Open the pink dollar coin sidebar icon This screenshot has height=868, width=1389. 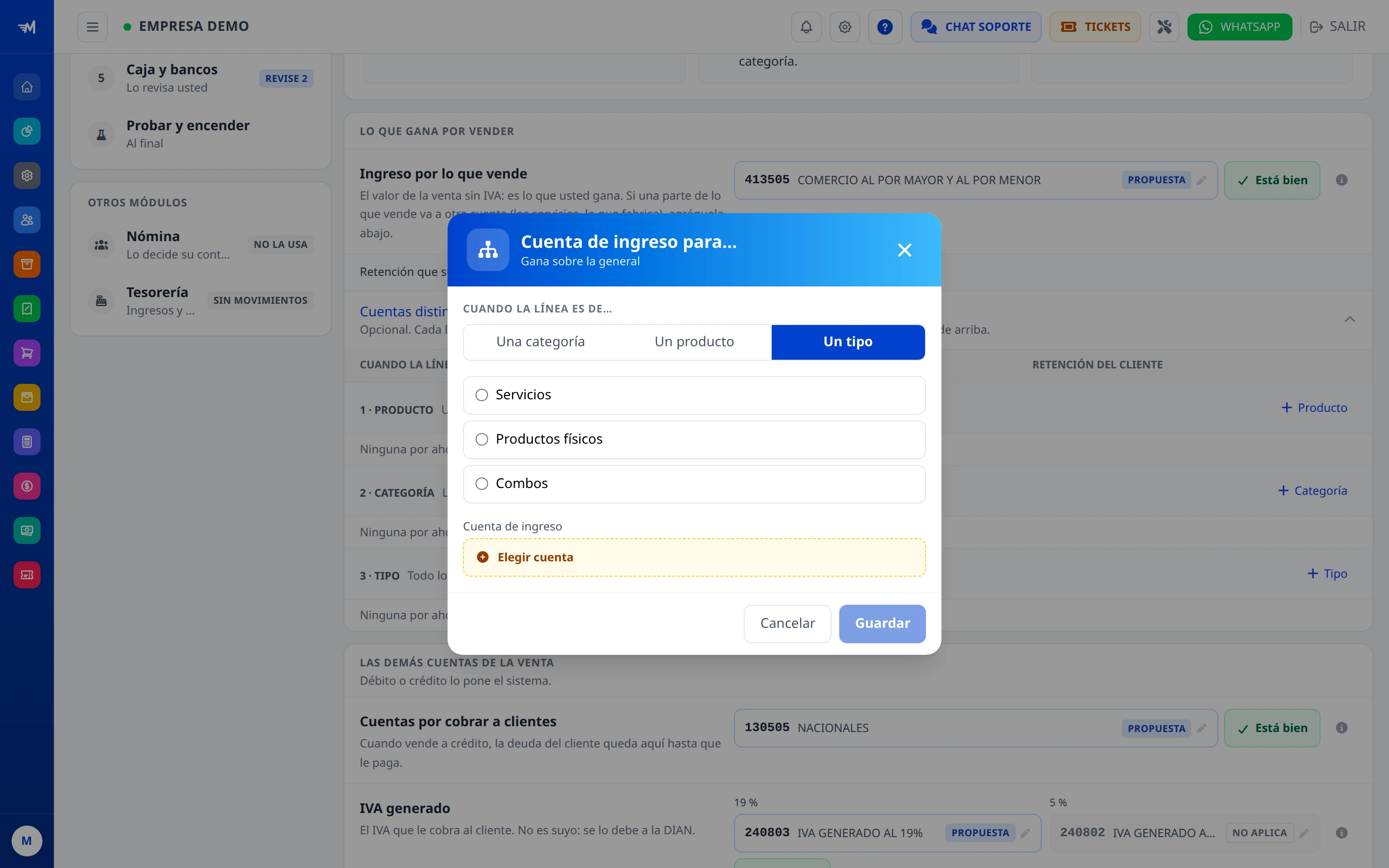(27, 486)
